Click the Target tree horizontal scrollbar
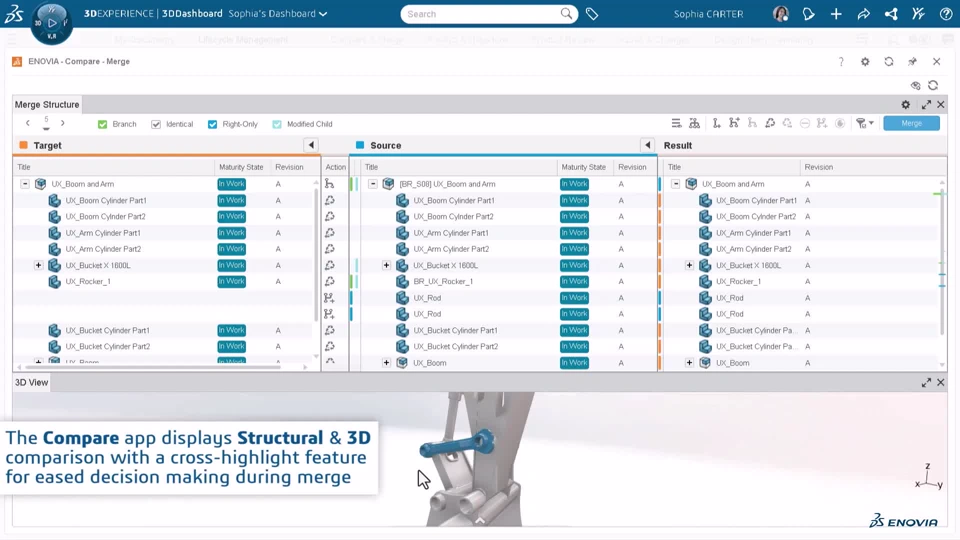Image resolution: width=960 pixels, height=540 pixels. click(153, 367)
